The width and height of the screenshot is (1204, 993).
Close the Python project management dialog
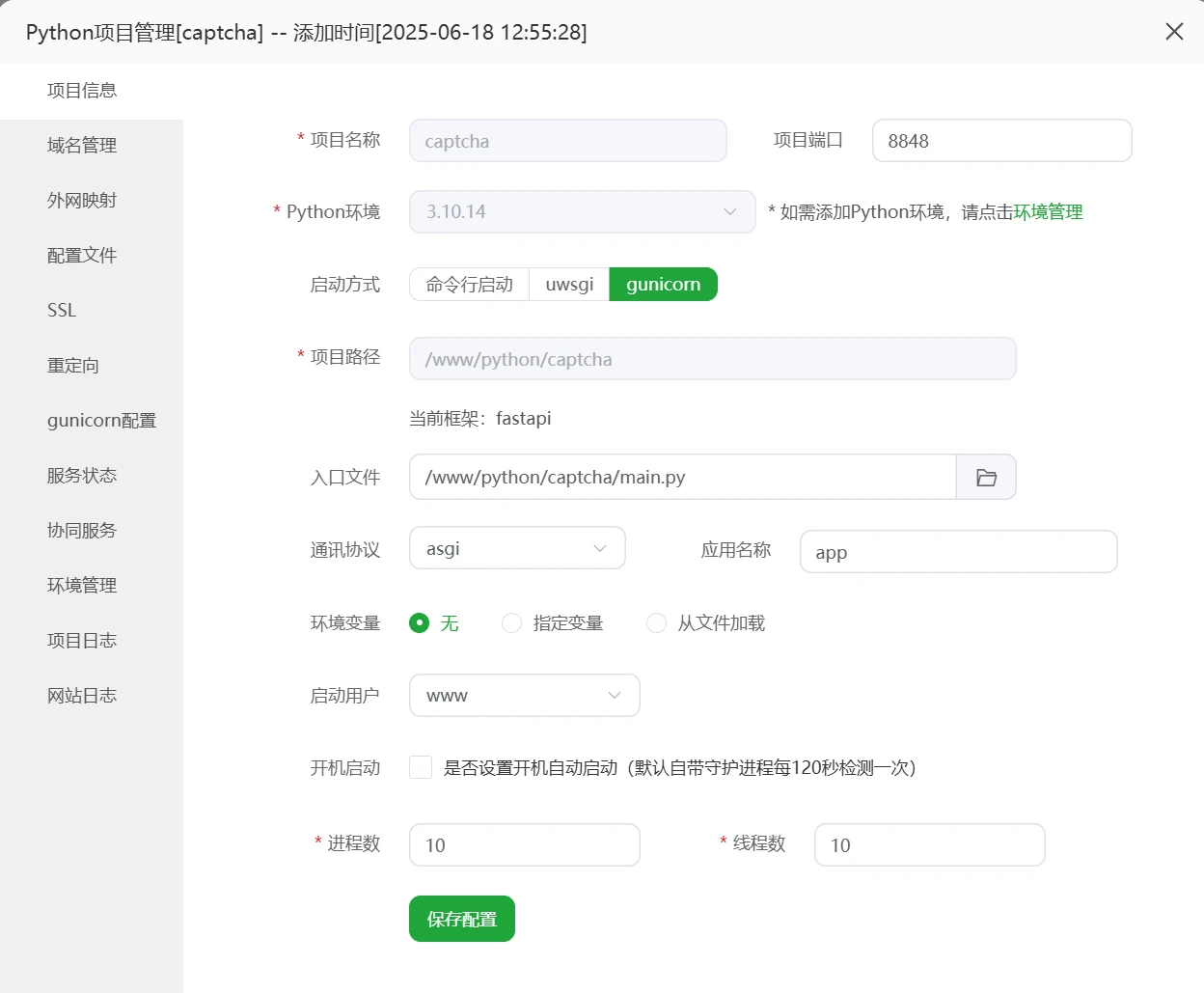click(1173, 32)
